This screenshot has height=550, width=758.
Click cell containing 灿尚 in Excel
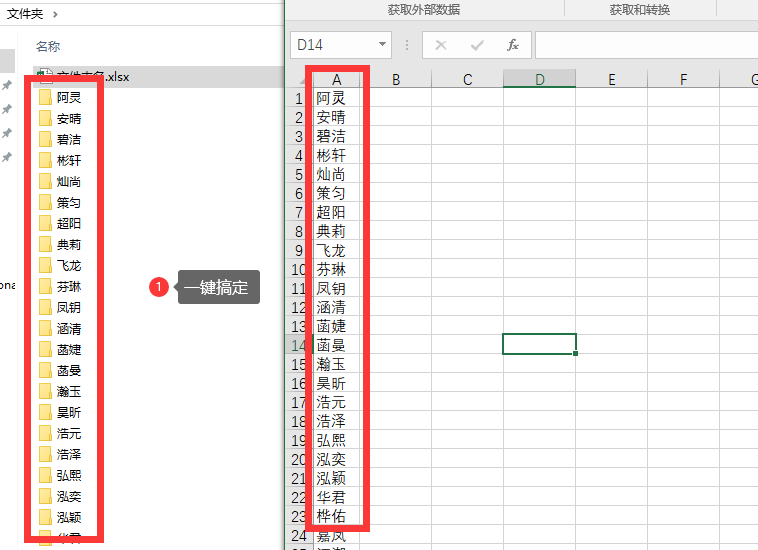point(337,174)
